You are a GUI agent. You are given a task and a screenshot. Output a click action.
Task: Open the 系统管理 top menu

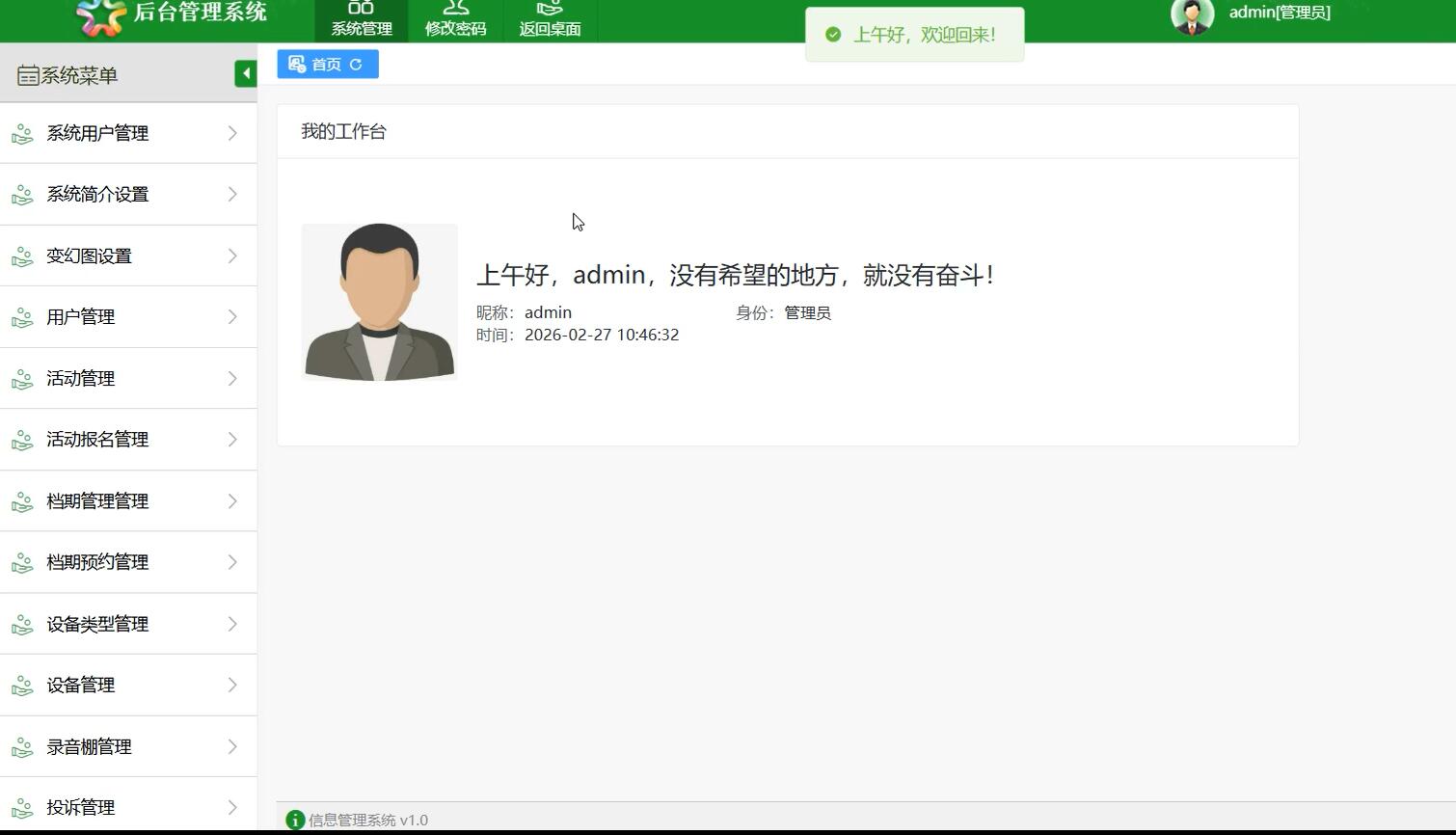click(362, 20)
